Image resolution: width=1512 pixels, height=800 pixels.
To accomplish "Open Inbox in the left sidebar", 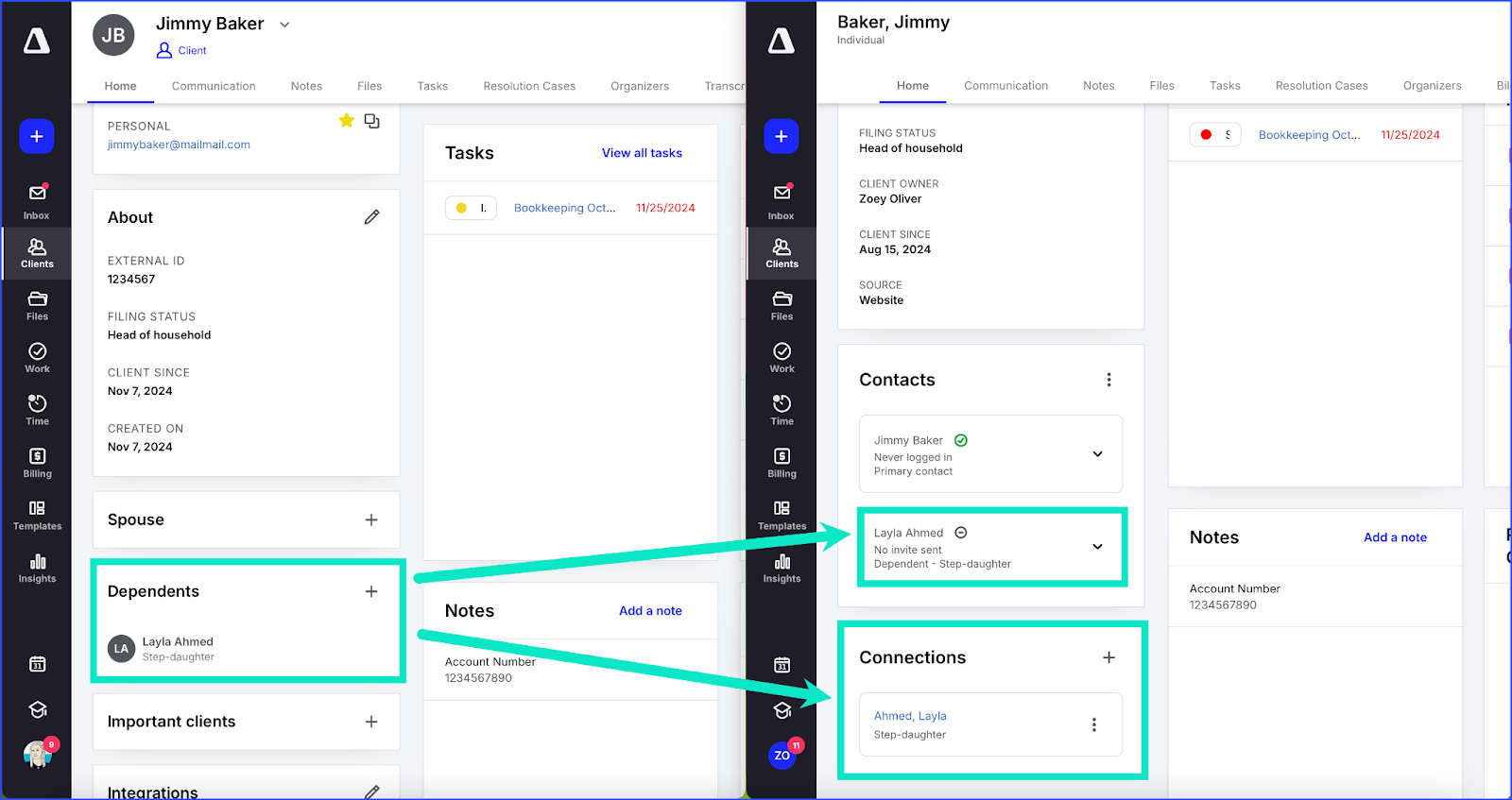I will tap(37, 201).
